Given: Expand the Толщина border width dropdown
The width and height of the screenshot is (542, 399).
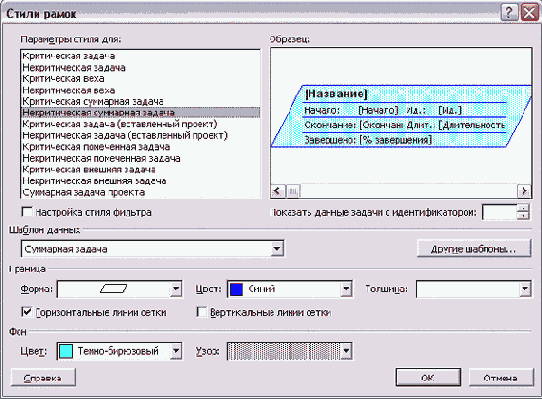Looking at the screenshot, I should [525, 289].
